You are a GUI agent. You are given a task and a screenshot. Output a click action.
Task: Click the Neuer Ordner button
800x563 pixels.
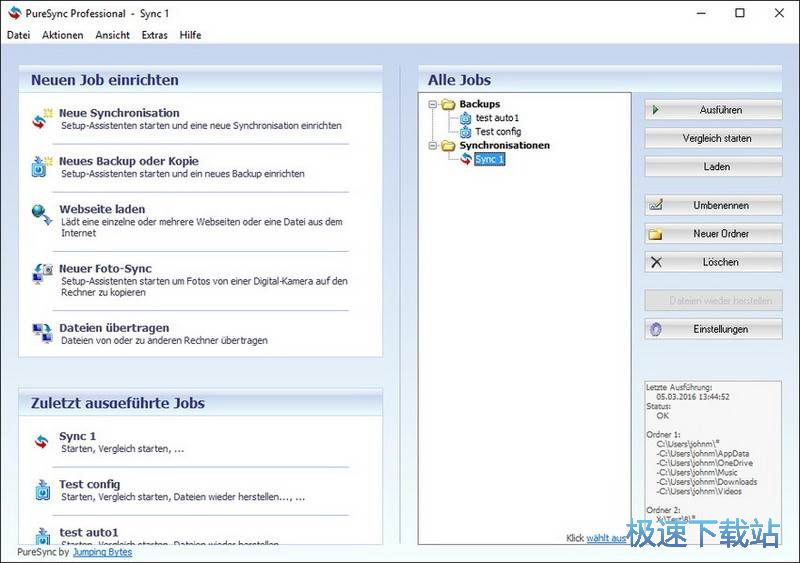pos(713,234)
